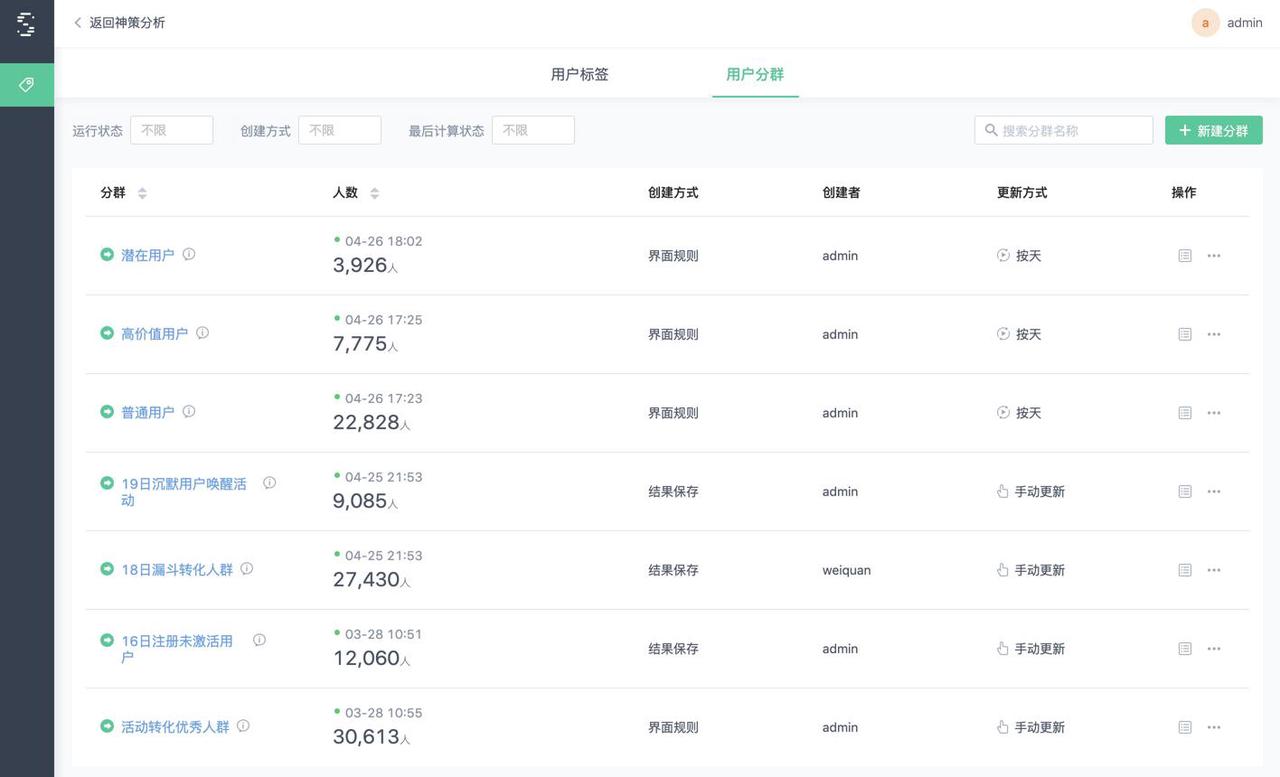Click the green status icon of 19日沉默用户唤醒活动
Viewport: 1280px width, 777px height.
(107, 483)
